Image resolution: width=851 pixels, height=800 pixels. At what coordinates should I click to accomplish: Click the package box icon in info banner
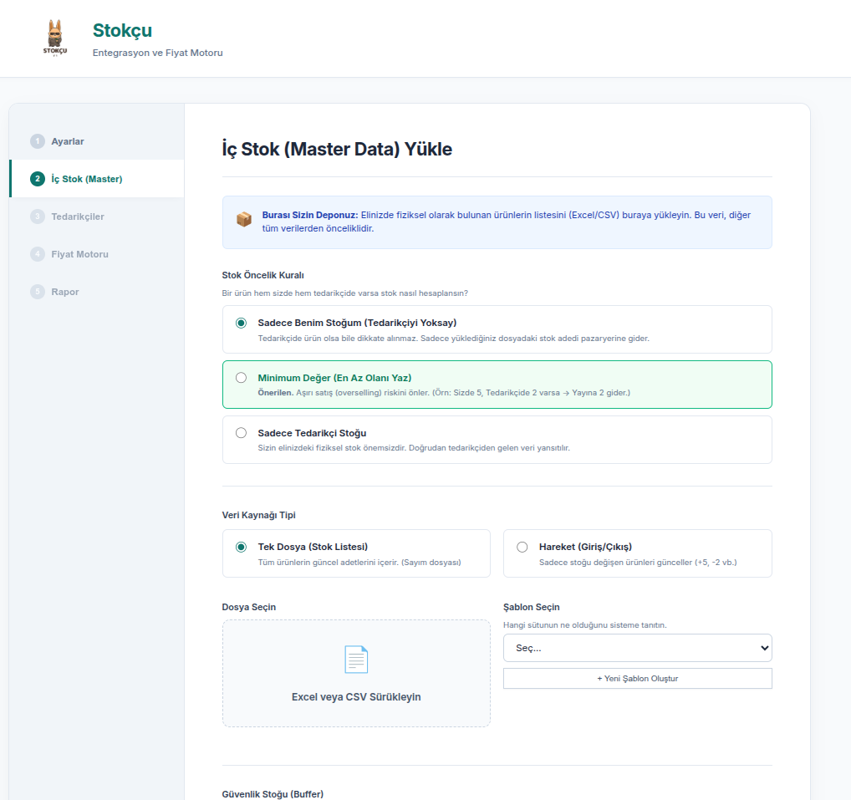[x=244, y=219]
